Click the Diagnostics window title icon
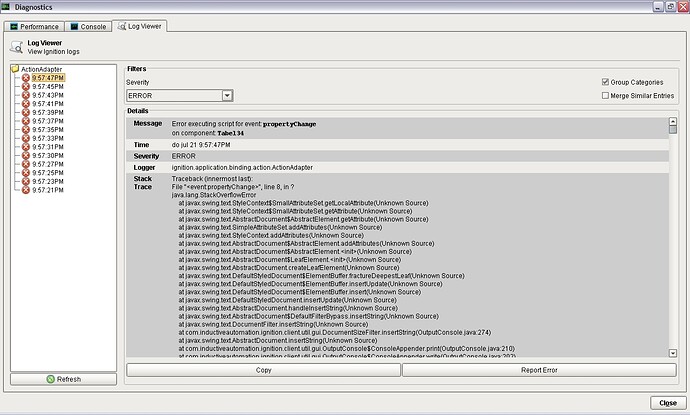690x415 pixels. tap(6, 7)
